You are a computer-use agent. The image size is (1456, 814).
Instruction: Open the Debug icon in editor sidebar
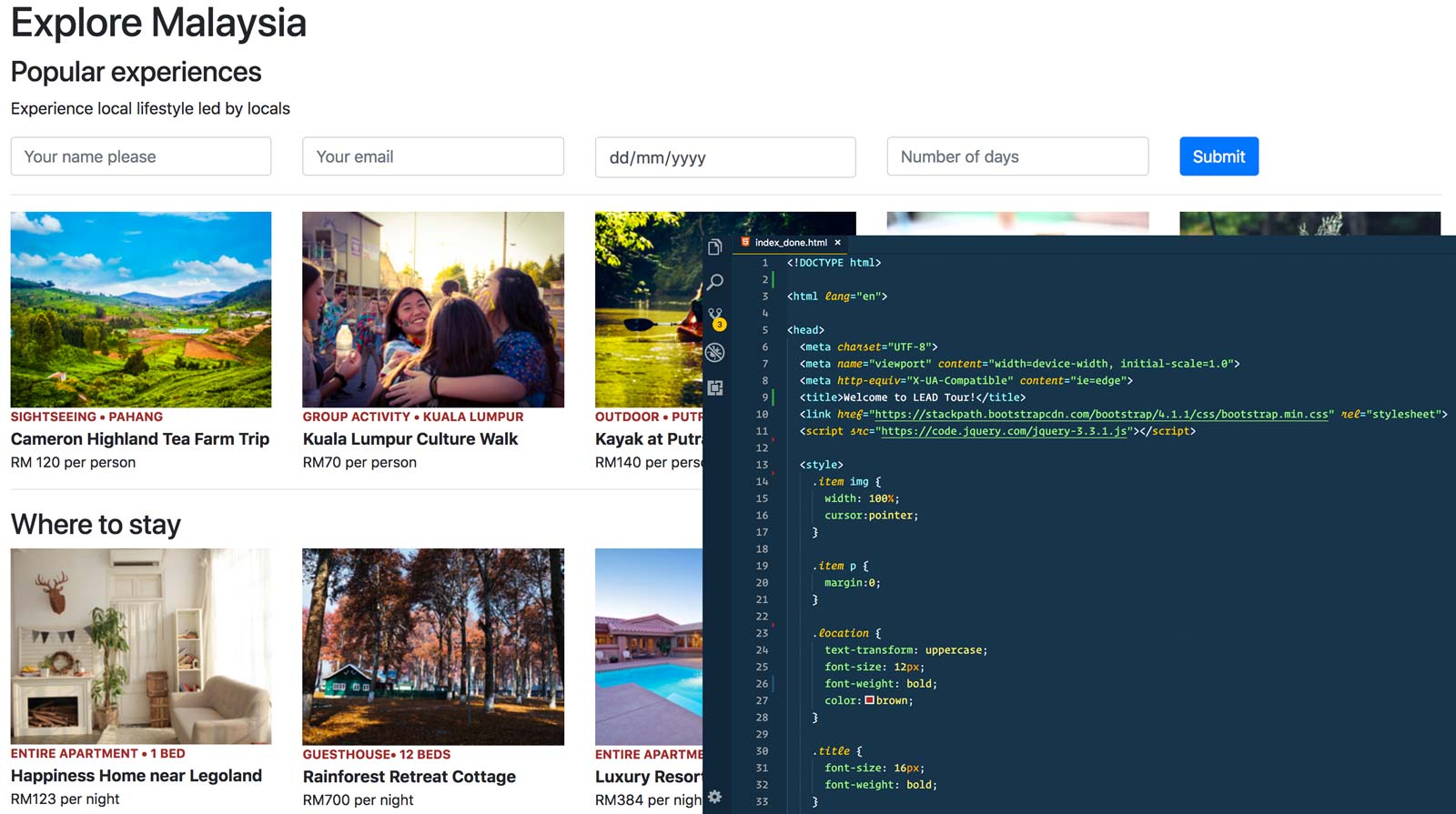point(715,353)
